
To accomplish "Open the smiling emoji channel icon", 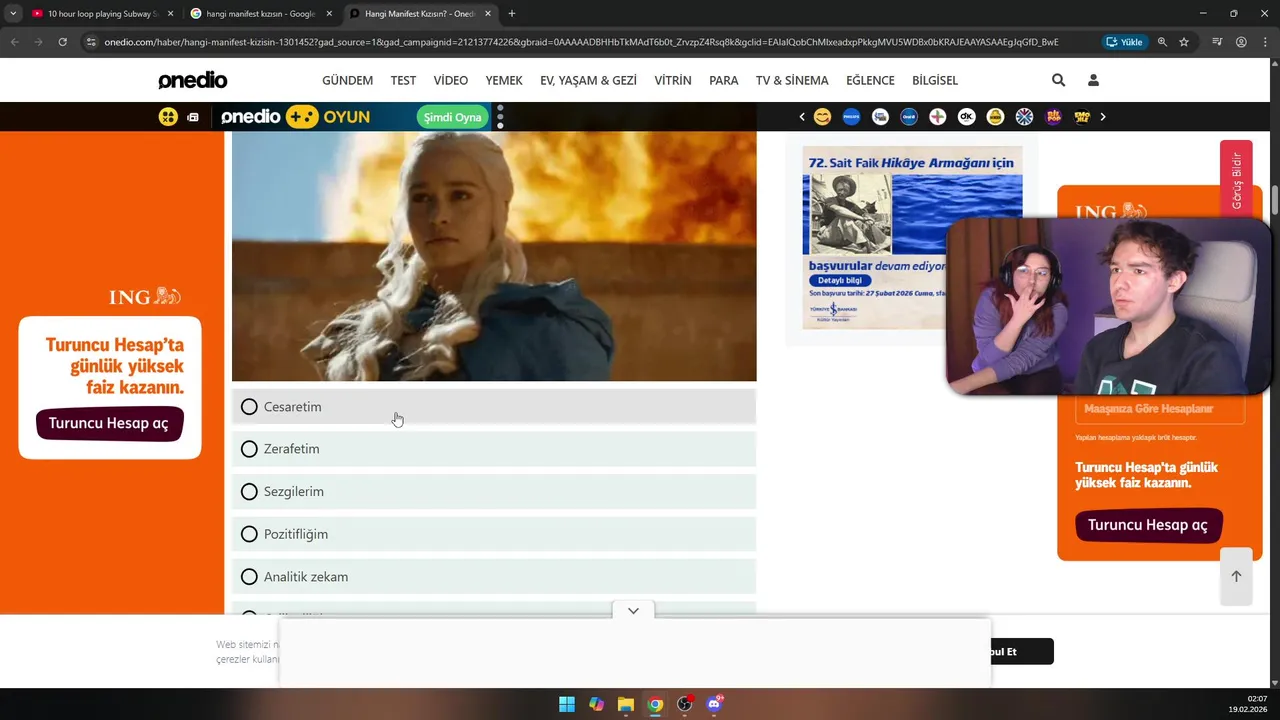I will [x=822, y=117].
